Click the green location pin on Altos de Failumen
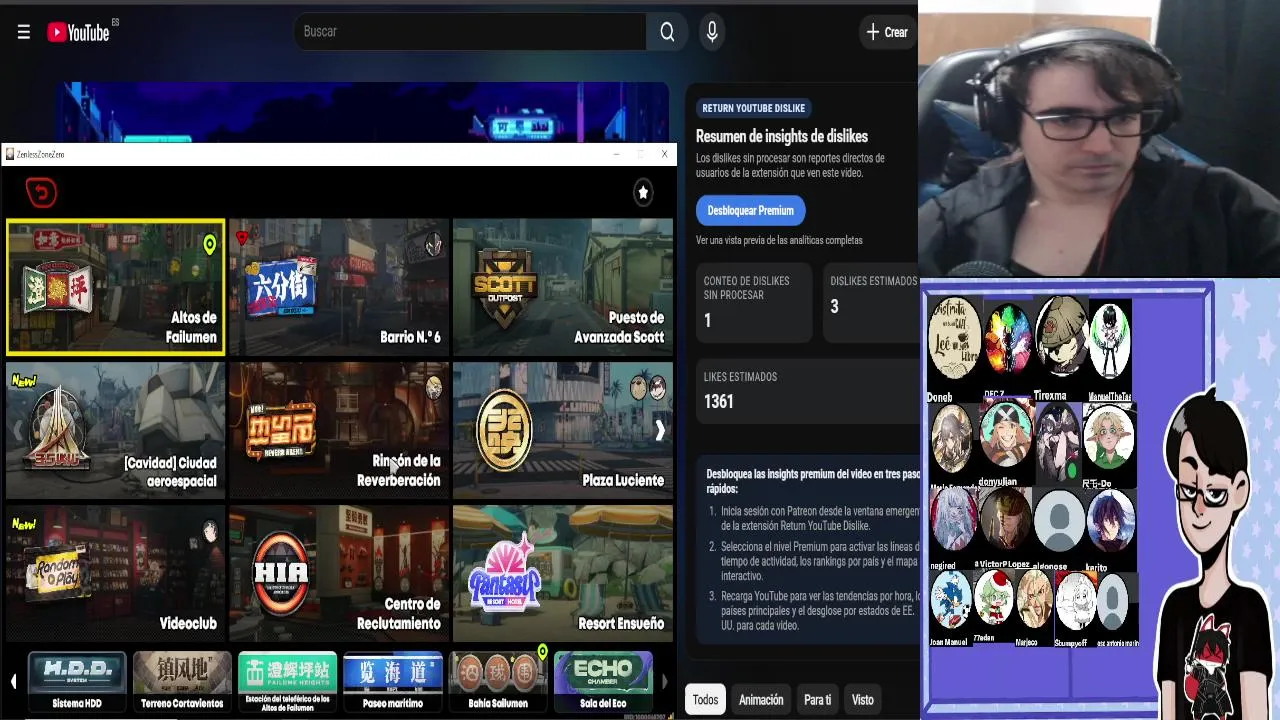 point(210,244)
